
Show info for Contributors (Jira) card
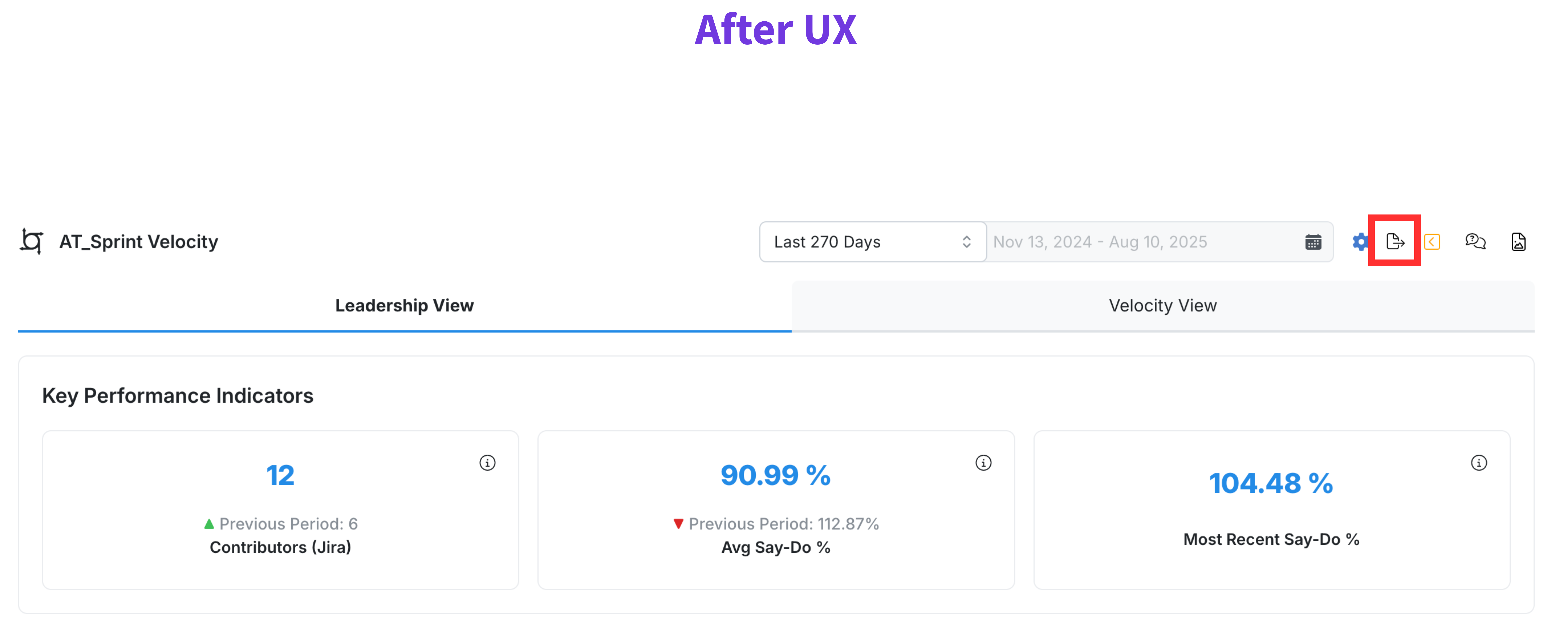[x=487, y=463]
